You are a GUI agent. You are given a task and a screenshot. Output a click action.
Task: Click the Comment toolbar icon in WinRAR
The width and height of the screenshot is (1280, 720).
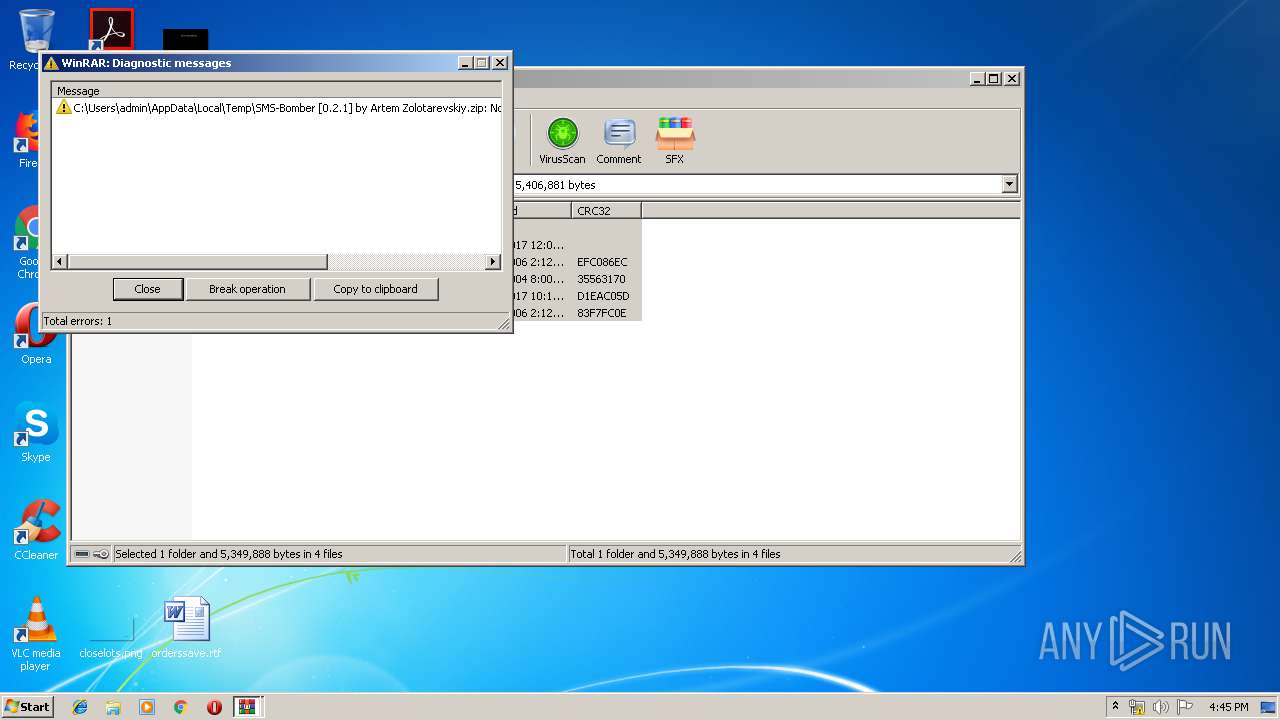pos(619,141)
